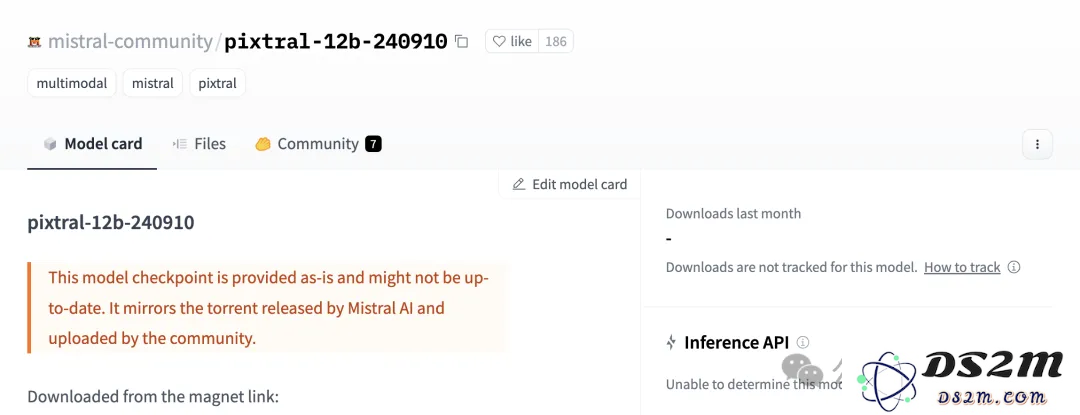
Task: Click the Files list icon
Action: pyautogui.click(x=180, y=144)
